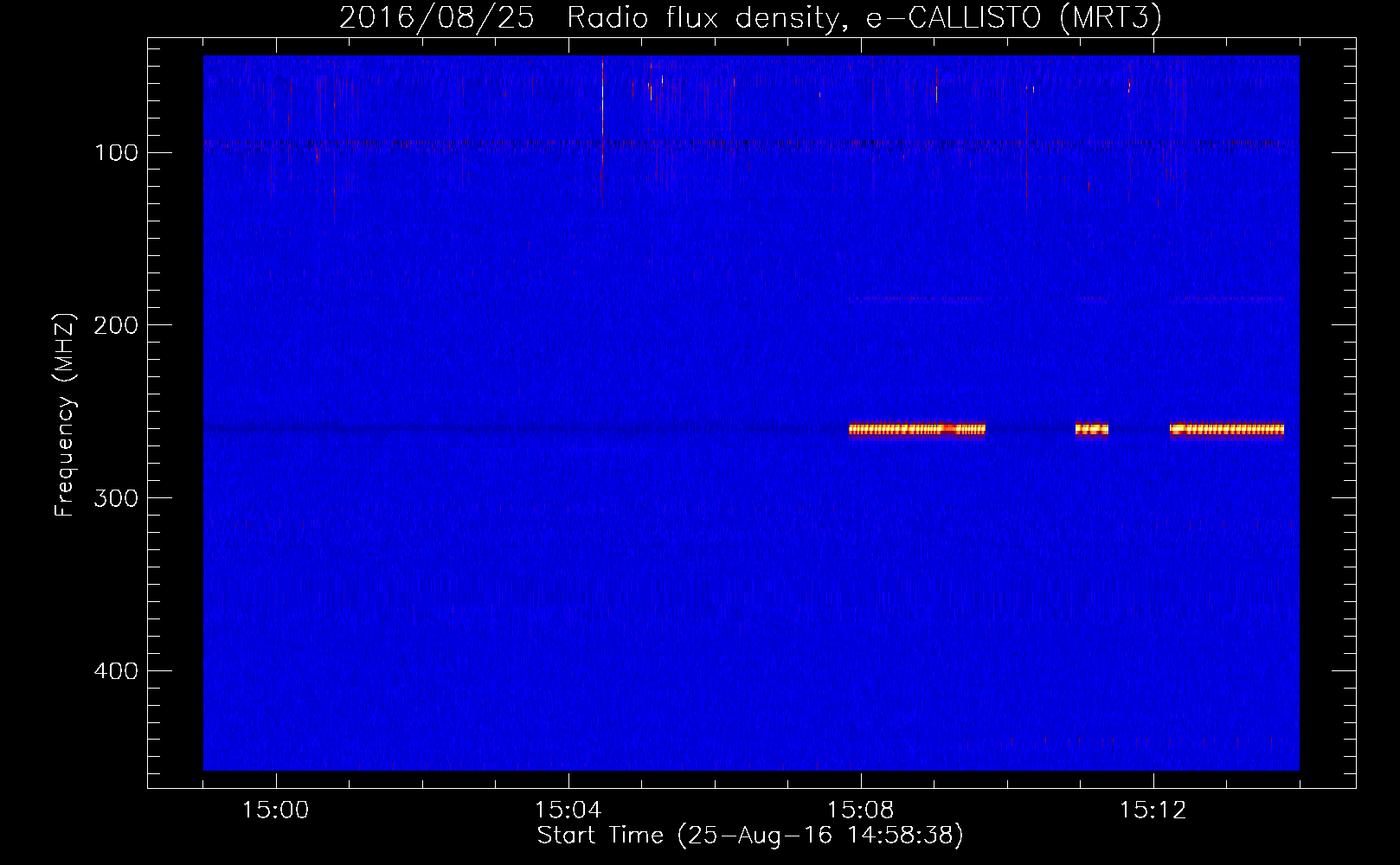Click the '15:08' time tick label
Viewport: 1400px width, 865px height.
coord(860,811)
